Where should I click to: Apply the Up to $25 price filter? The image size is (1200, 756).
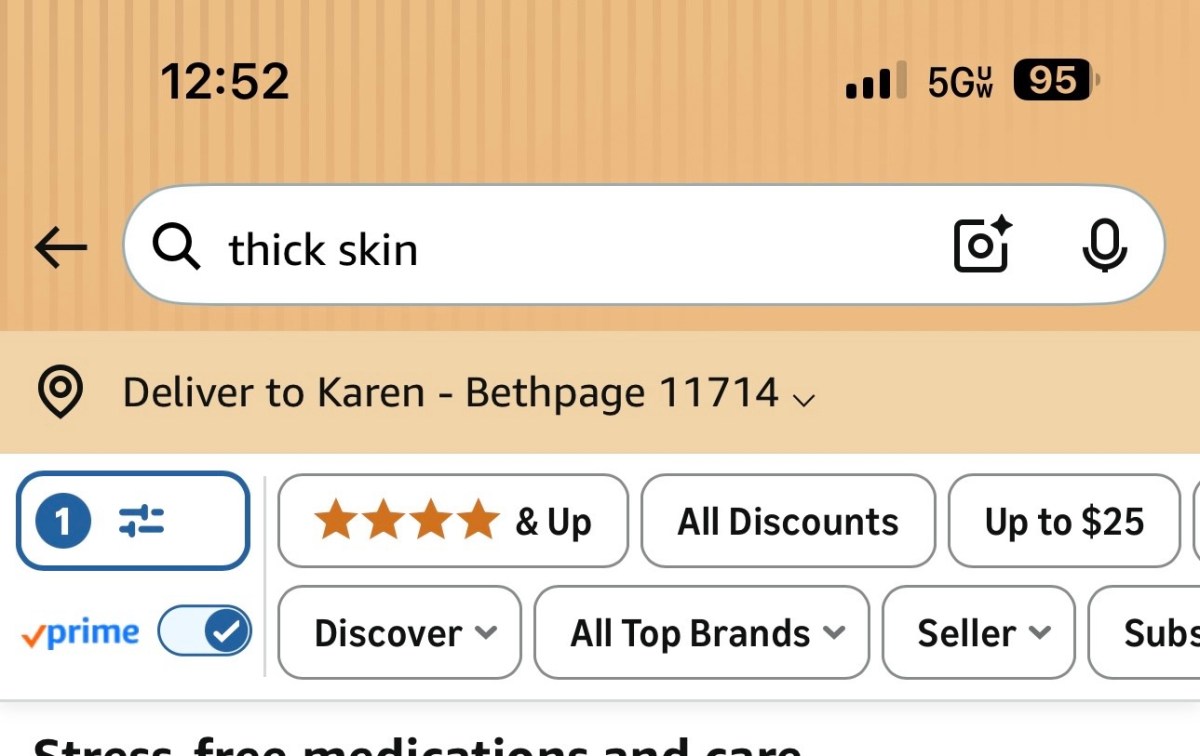pyautogui.click(x=1064, y=521)
